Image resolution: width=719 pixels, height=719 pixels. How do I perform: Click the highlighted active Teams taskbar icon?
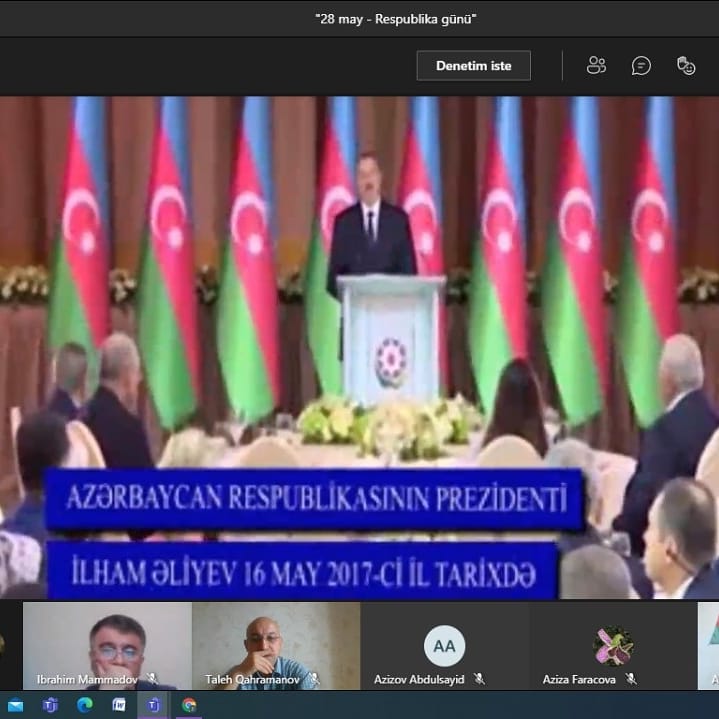[x=153, y=705]
